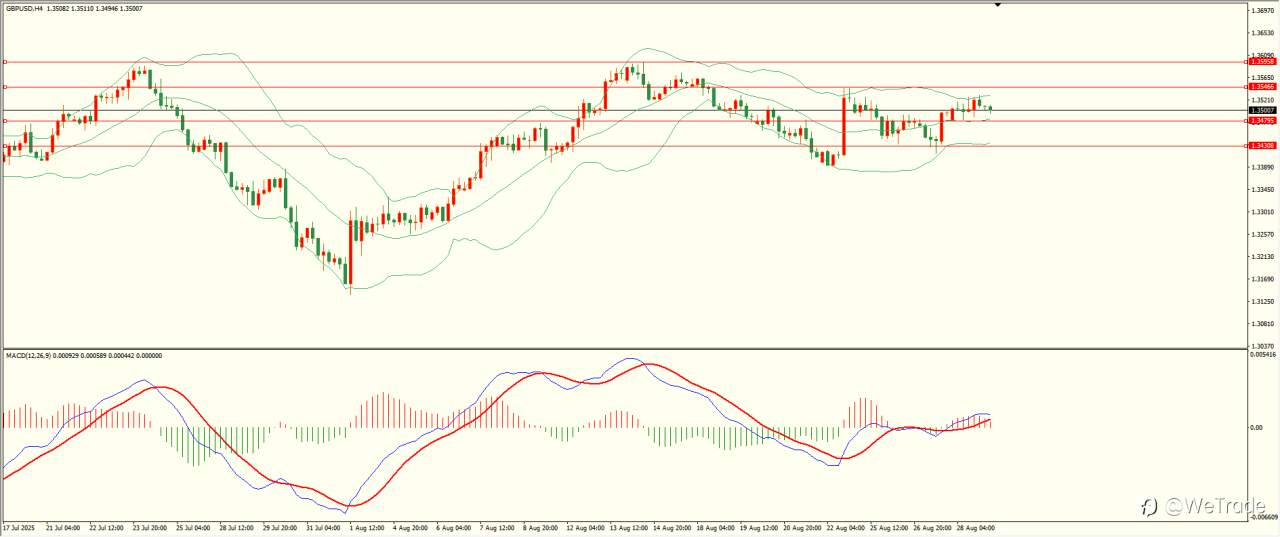This screenshot has width=1280, height=537.
Task: Click the 23 Jul 20:00 time label
Action: [150, 526]
